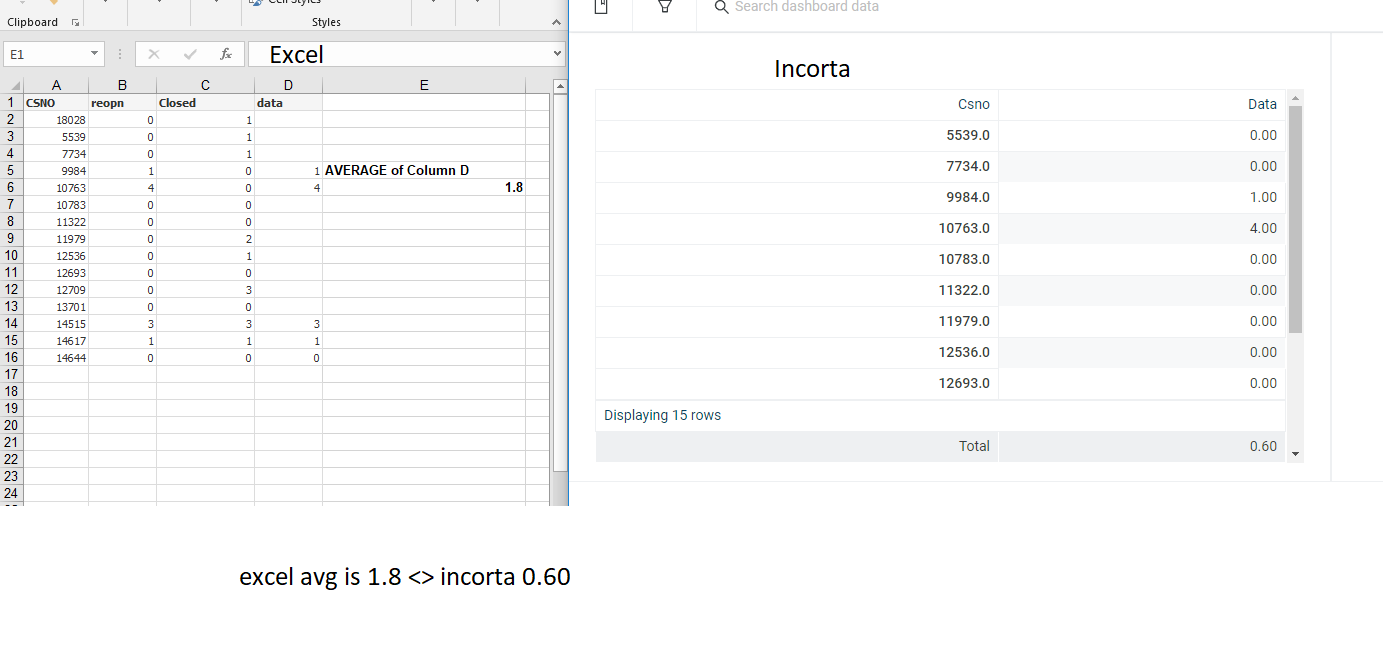Select the Excel cell containing 7734

coord(56,153)
